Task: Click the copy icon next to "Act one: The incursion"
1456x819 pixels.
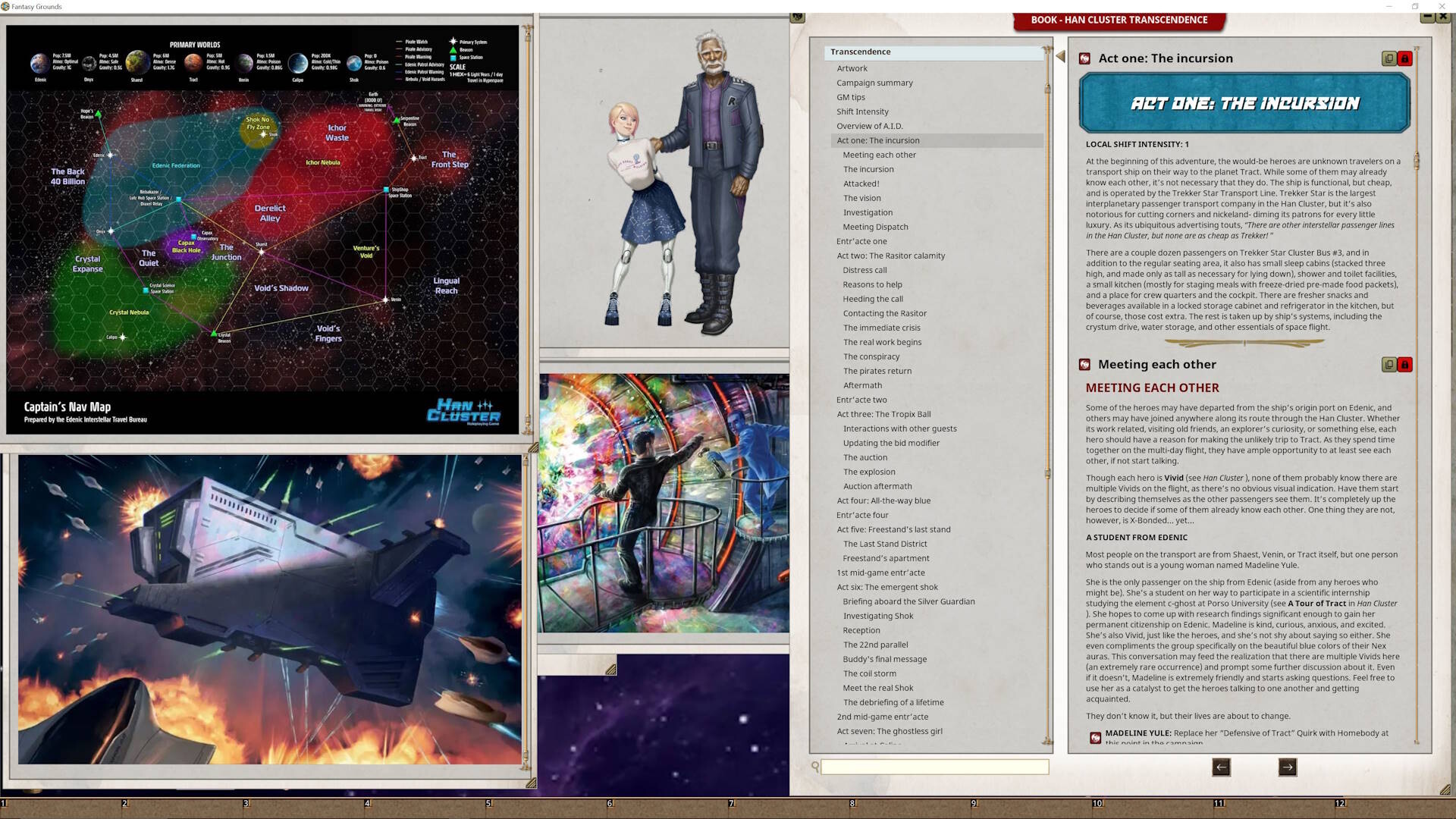Action: (1389, 58)
